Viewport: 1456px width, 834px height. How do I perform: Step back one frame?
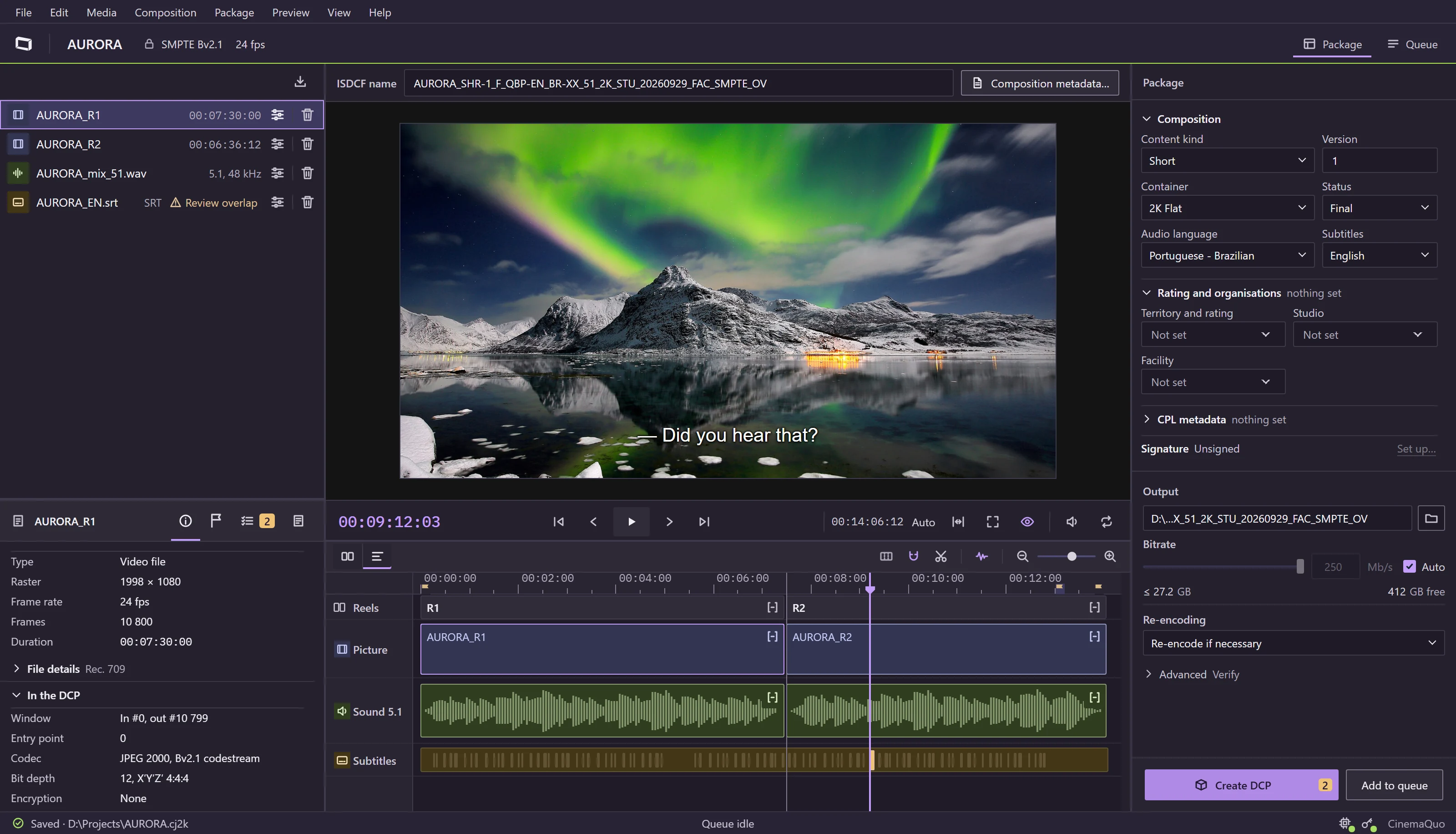pyautogui.click(x=593, y=522)
